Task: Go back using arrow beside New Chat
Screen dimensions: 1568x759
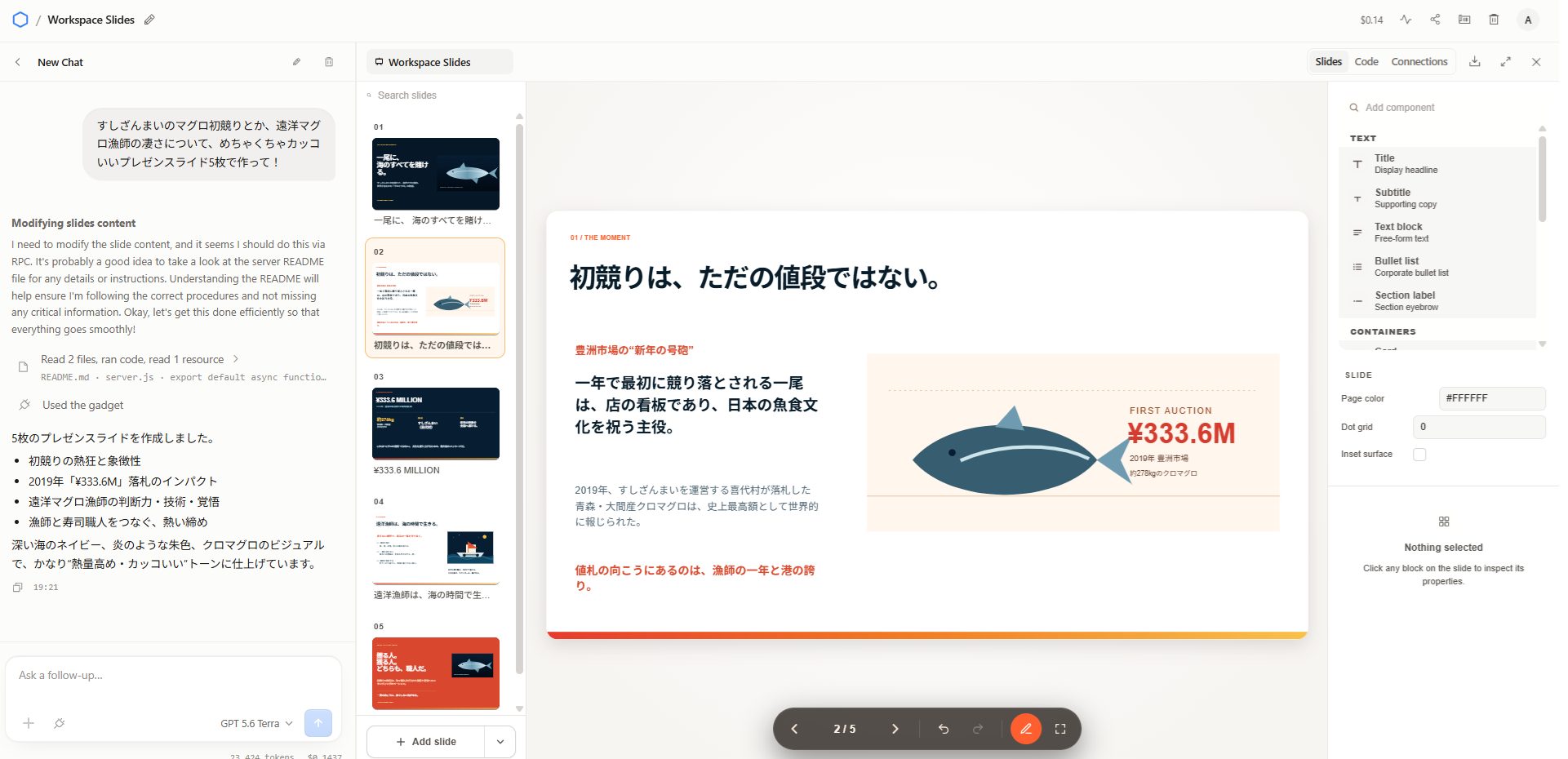Action: (18, 62)
